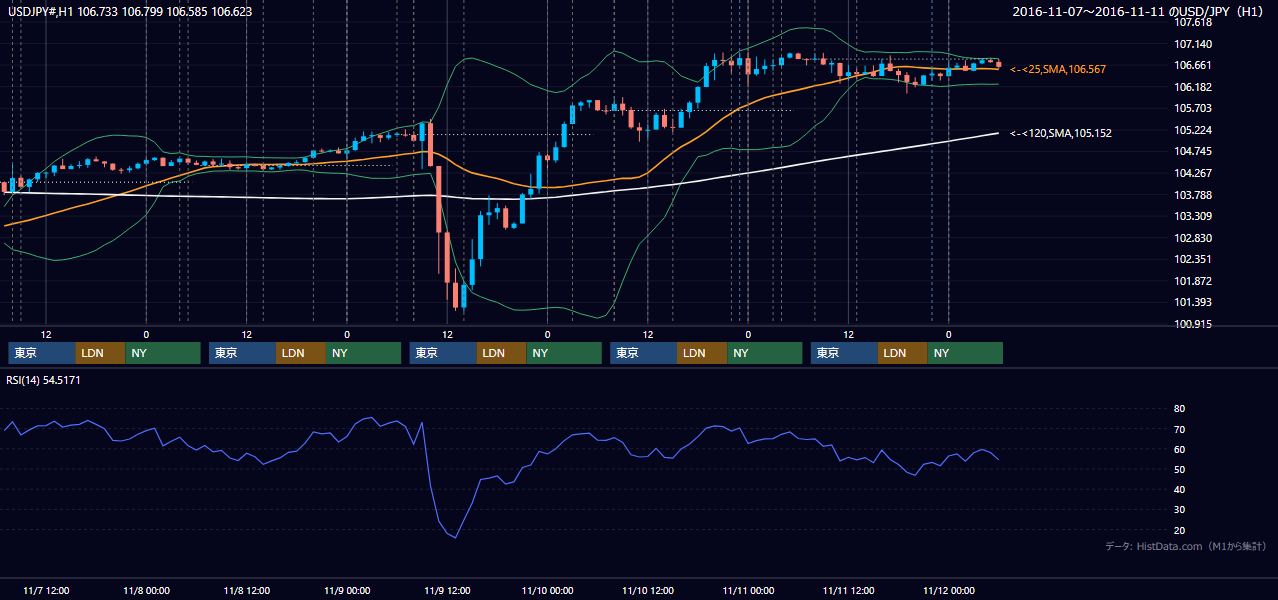The width and height of the screenshot is (1278, 600).
Task: Click RSI scale level 20
Action: (1179, 530)
